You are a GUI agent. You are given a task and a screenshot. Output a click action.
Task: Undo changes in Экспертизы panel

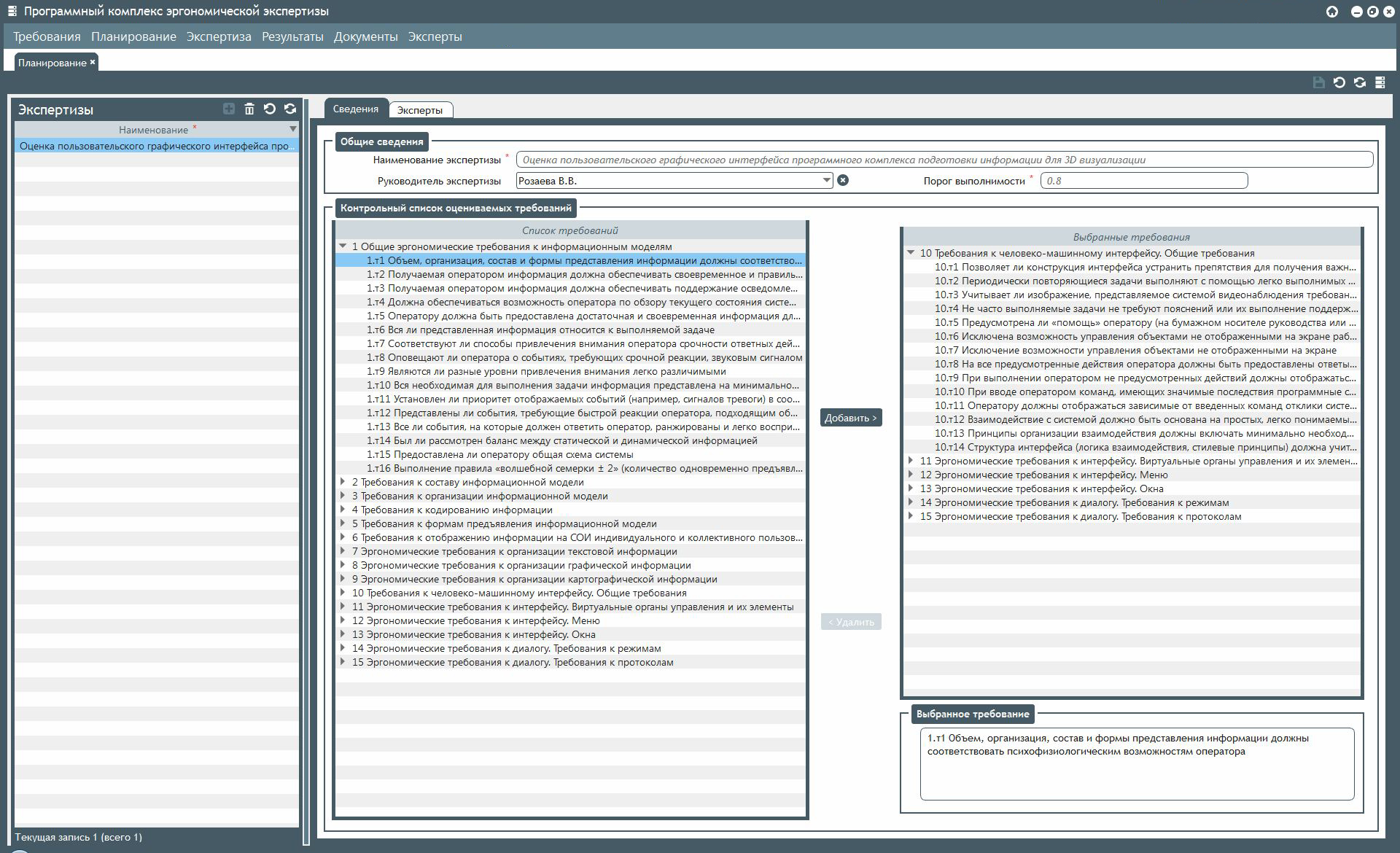(270, 109)
